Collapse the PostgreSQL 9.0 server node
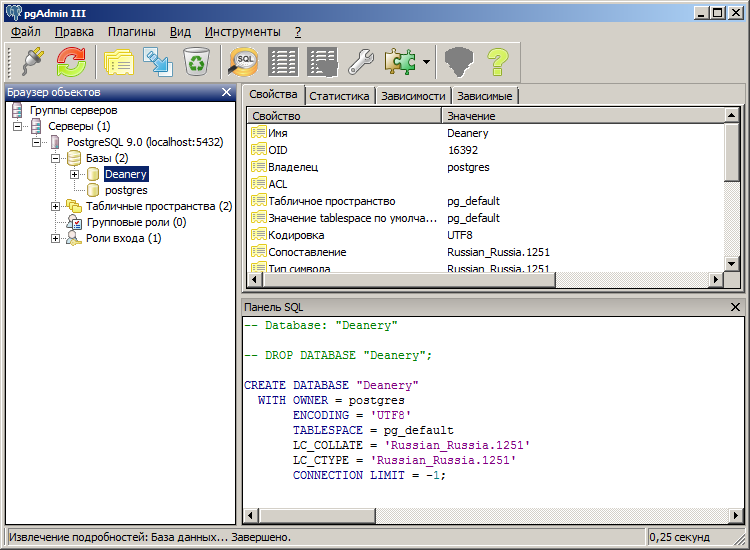 point(36,143)
